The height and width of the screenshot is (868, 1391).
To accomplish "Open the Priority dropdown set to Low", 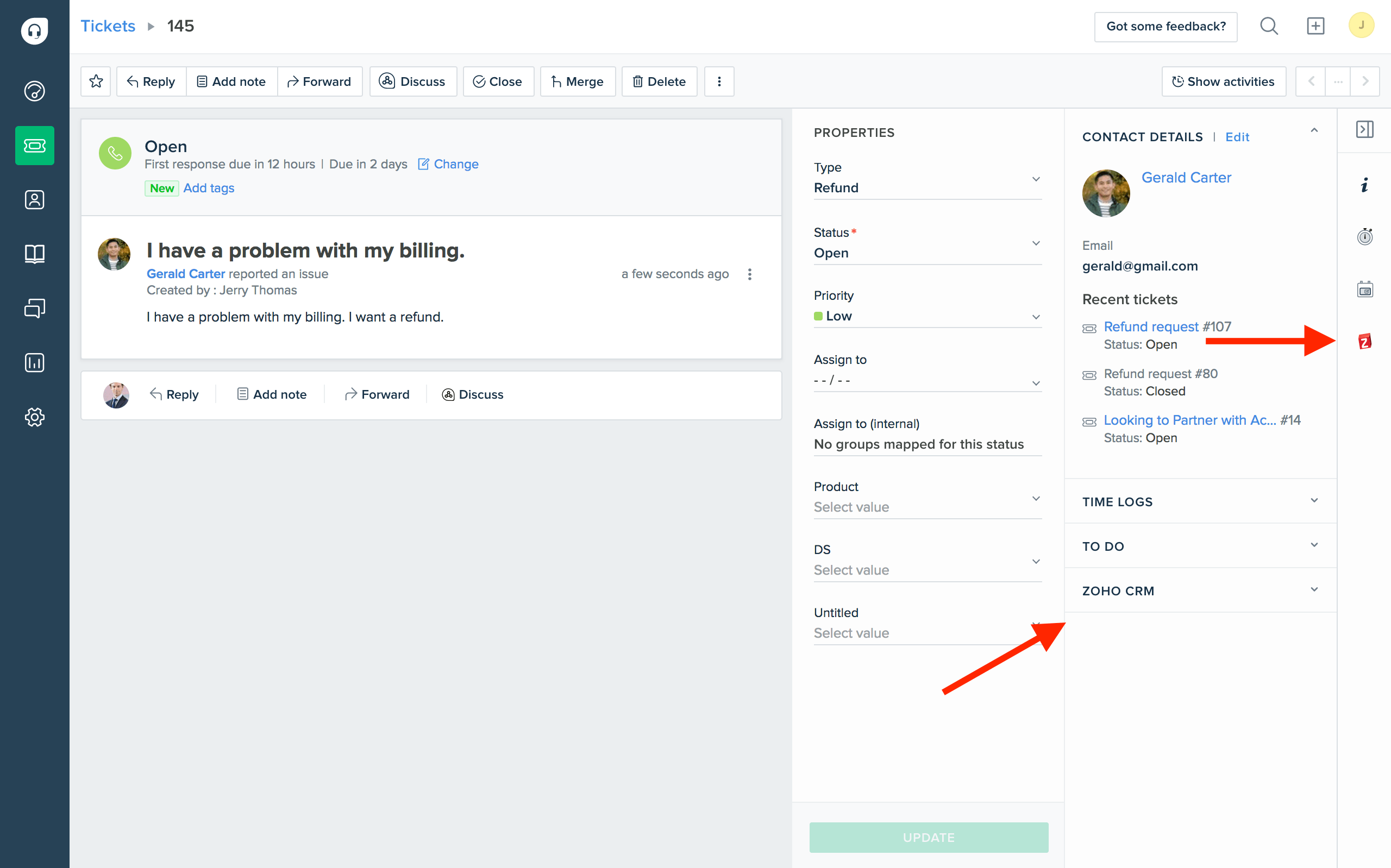I will (x=926, y=316).
